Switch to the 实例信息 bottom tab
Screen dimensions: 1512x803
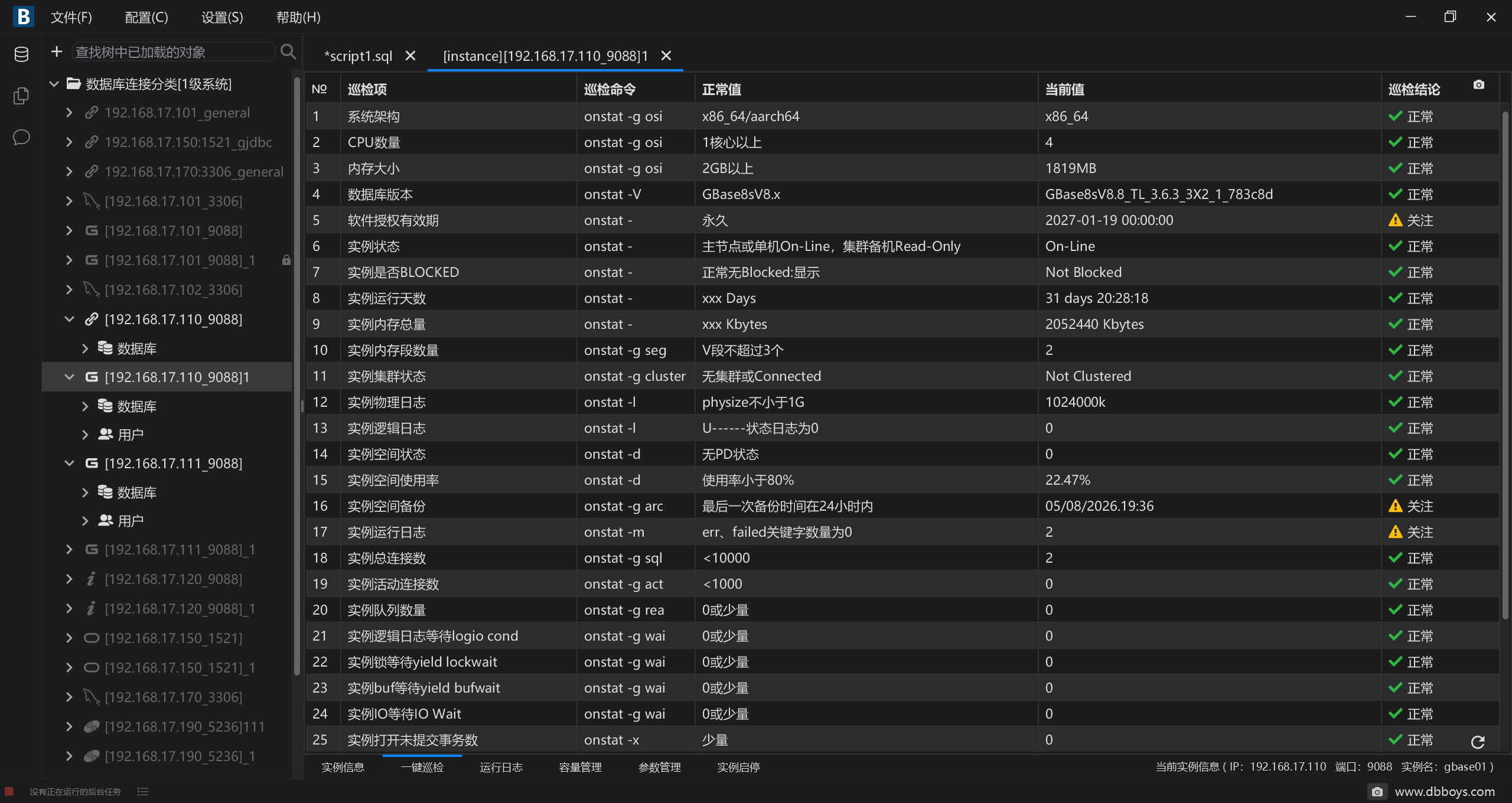point(343,767)
